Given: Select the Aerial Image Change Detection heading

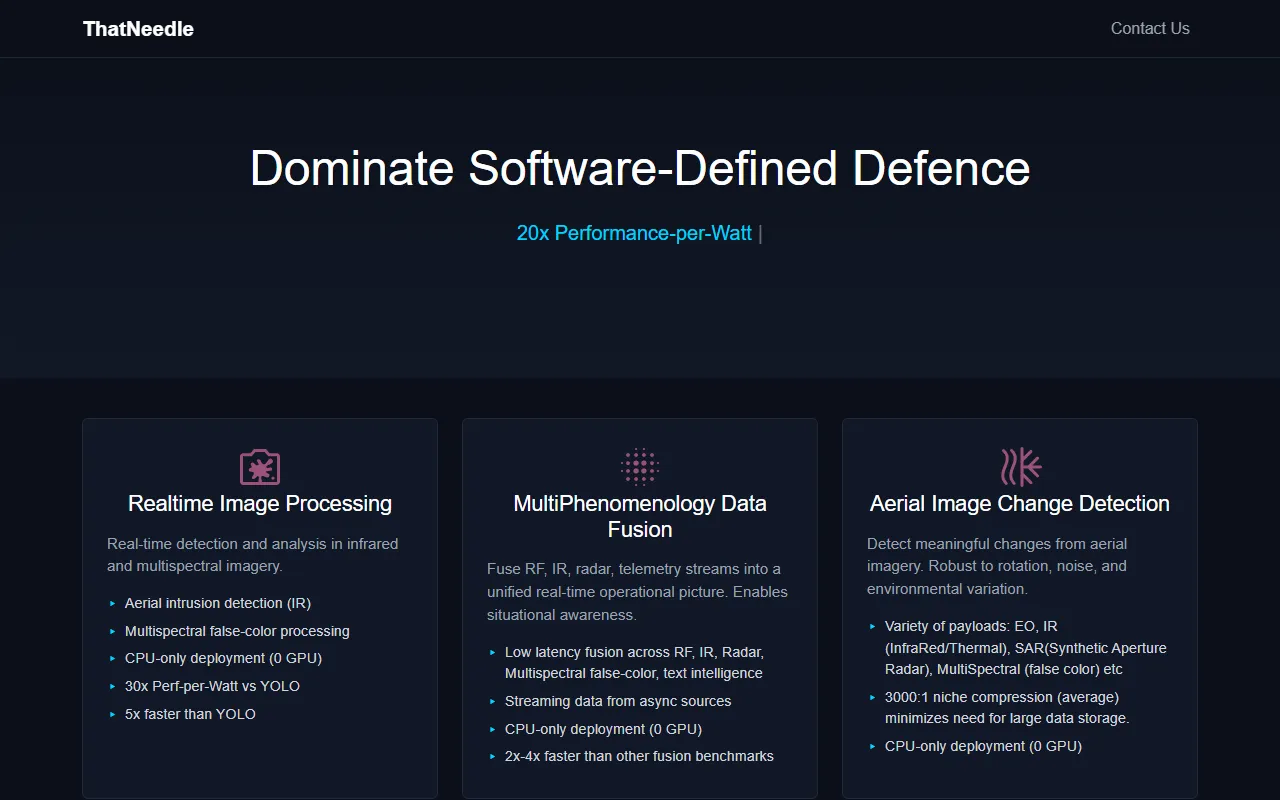Looking at the screenshot, I should pyautogui.click(x=1020, y=504).
